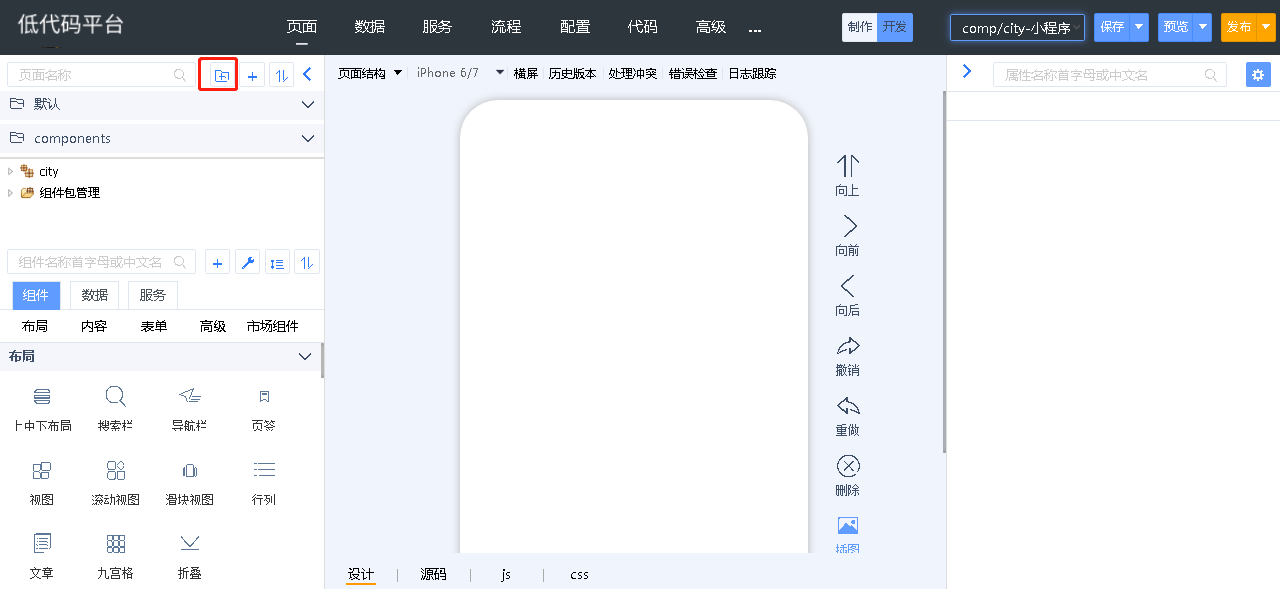
Task: Click the 发布 publish button
Action: pyautogui.click(x=1238, y=27)
